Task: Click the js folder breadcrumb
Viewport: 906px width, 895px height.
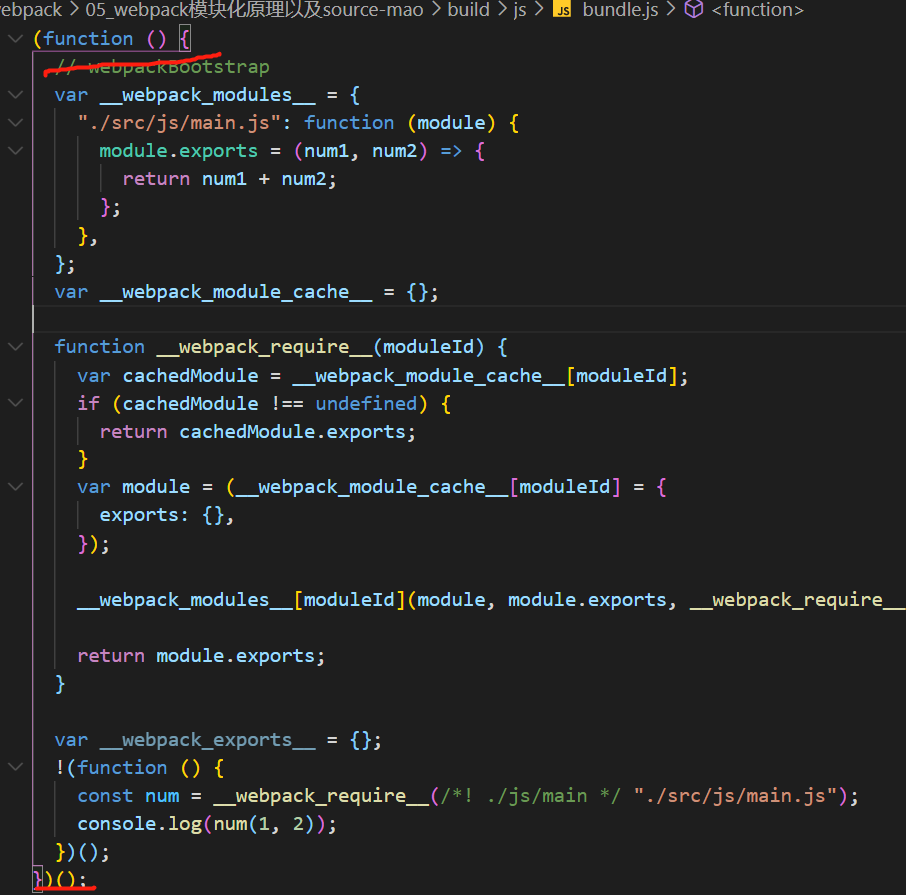Action: pos(519,9)
